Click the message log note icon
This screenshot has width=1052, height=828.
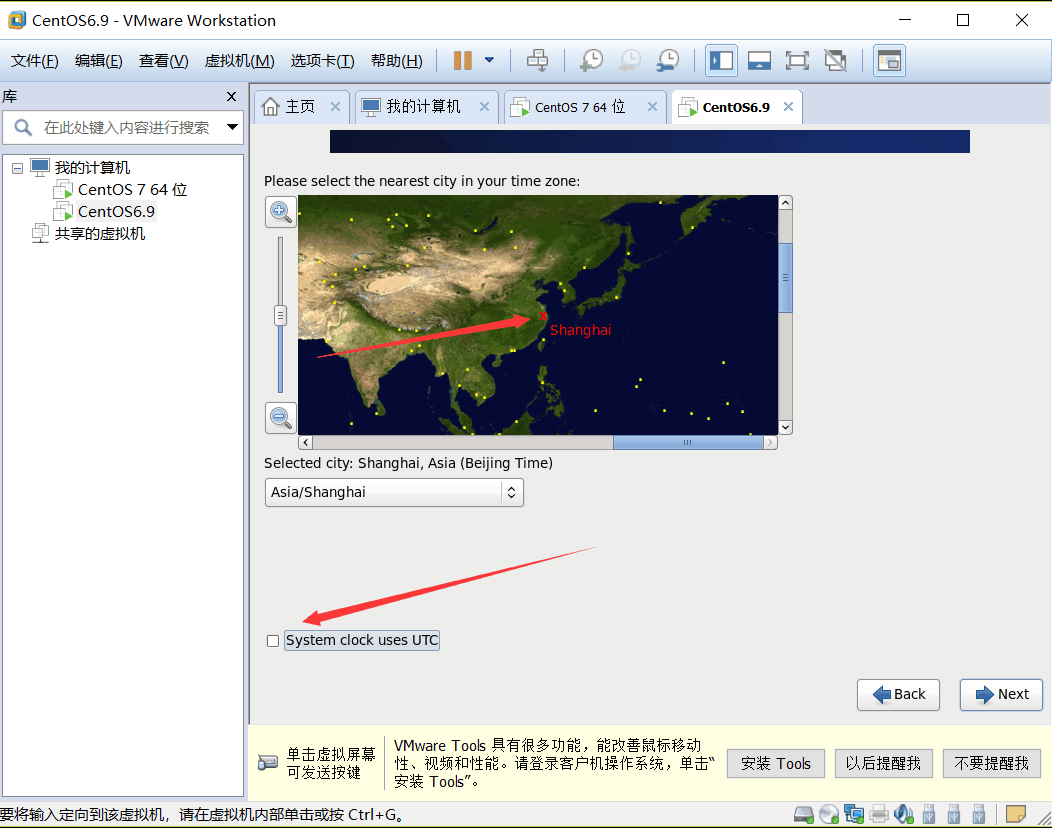click(x=1016, y=815)
